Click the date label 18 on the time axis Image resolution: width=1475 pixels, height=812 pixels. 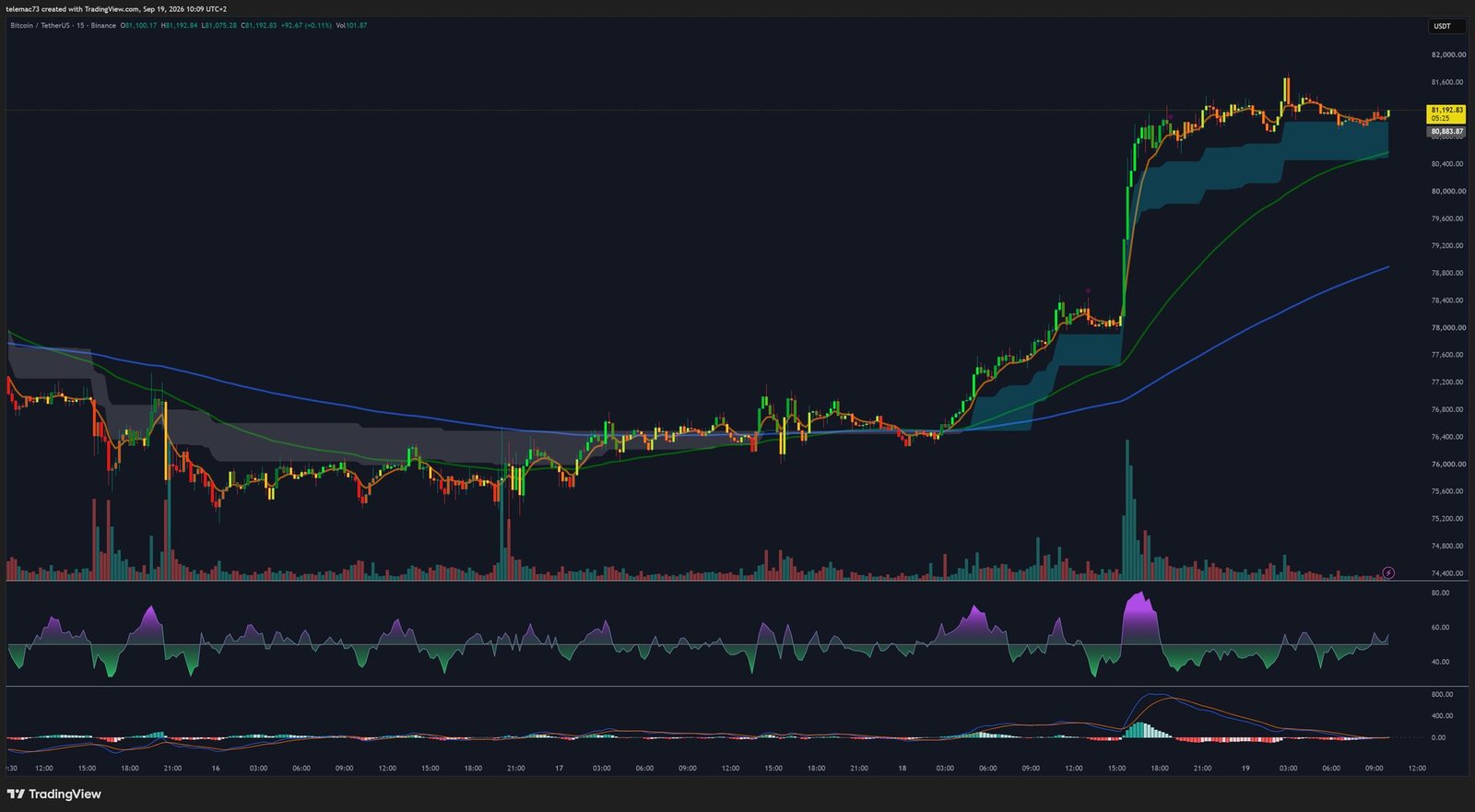click(x=902, y=768)
